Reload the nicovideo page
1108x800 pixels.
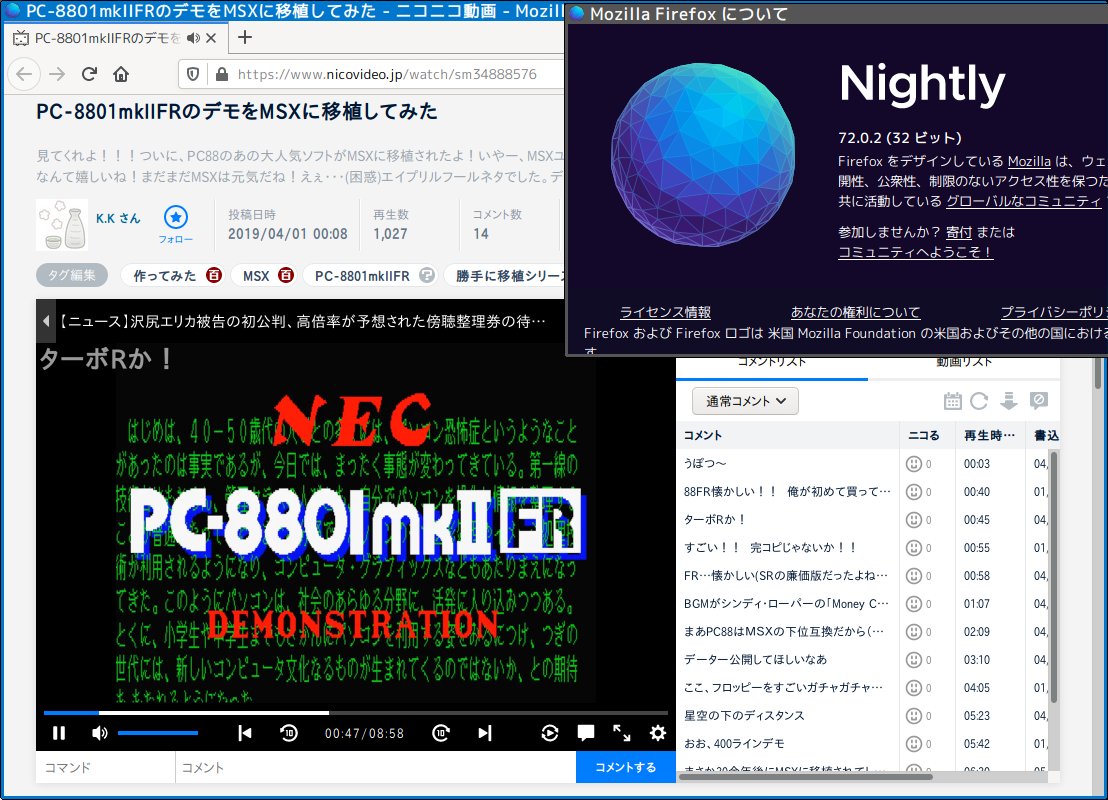pos(89,74)
